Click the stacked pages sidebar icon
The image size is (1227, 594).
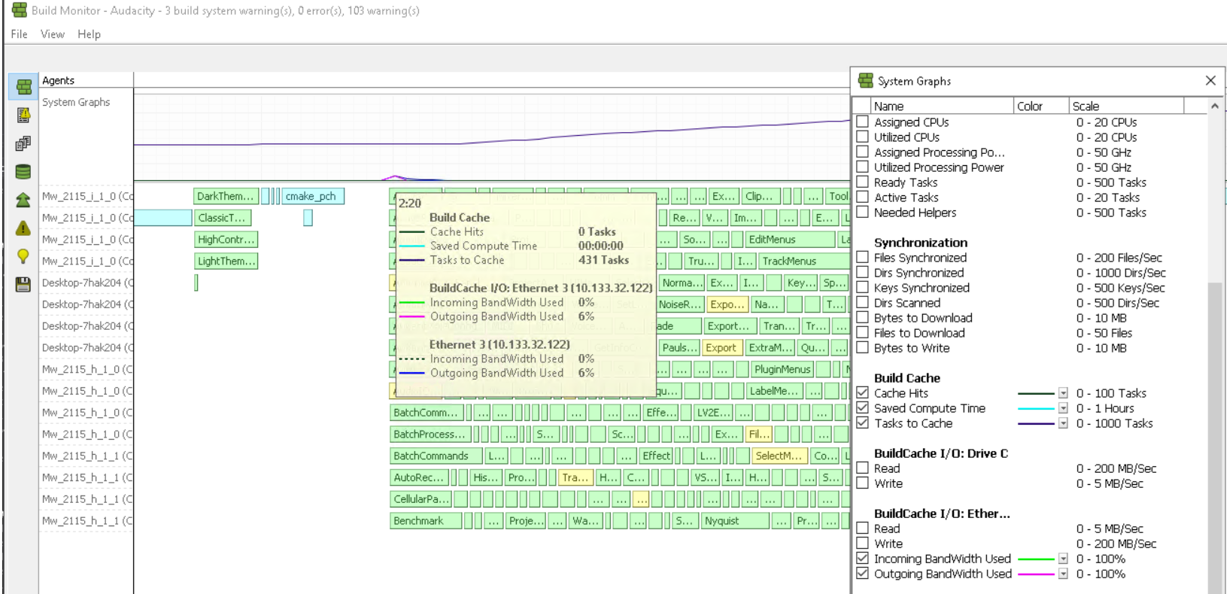click(x=22, y=143)
